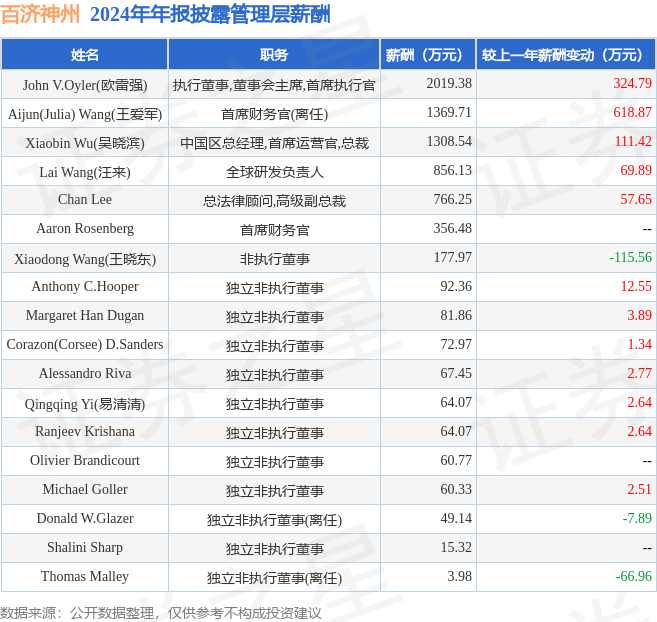Select name Shalini Sharp

(85, 547)
